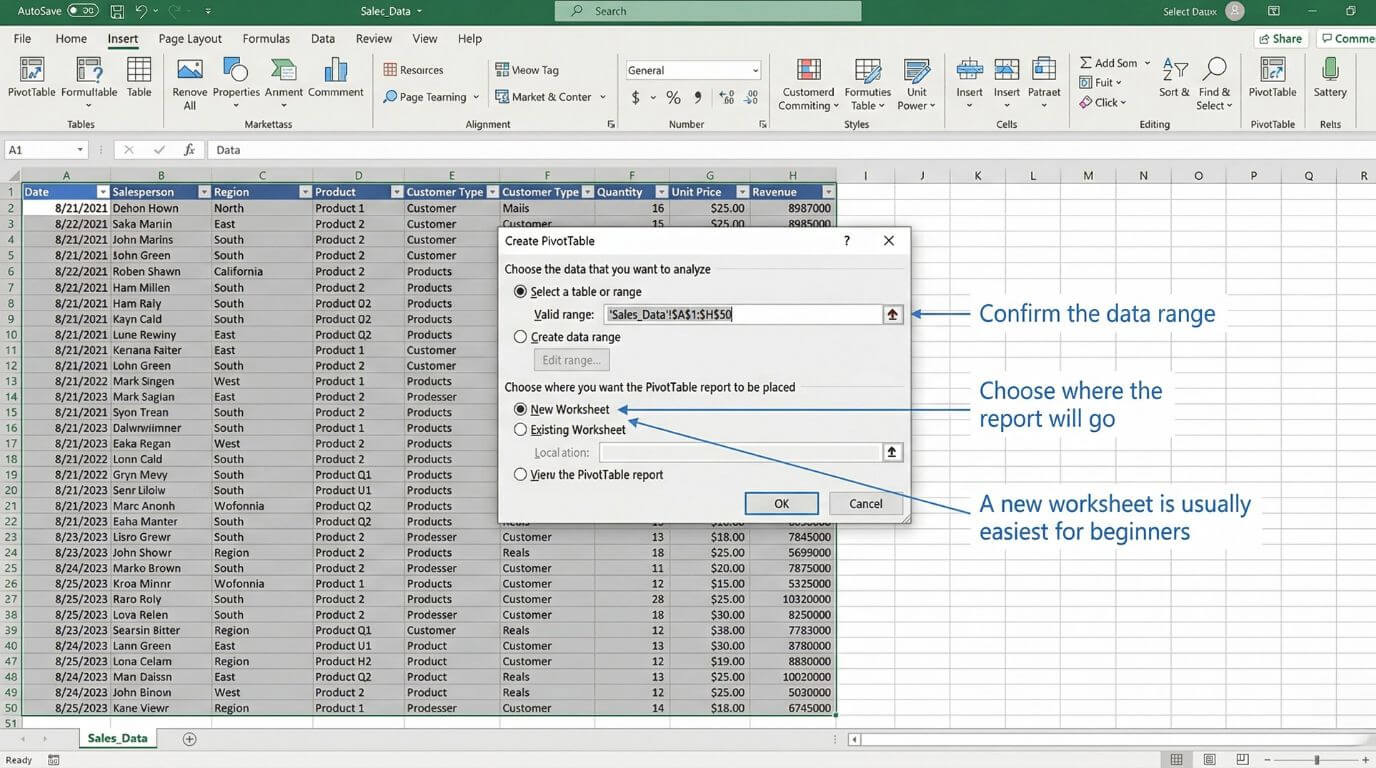Choose the Existing Worksheet option

click(520, 429)
